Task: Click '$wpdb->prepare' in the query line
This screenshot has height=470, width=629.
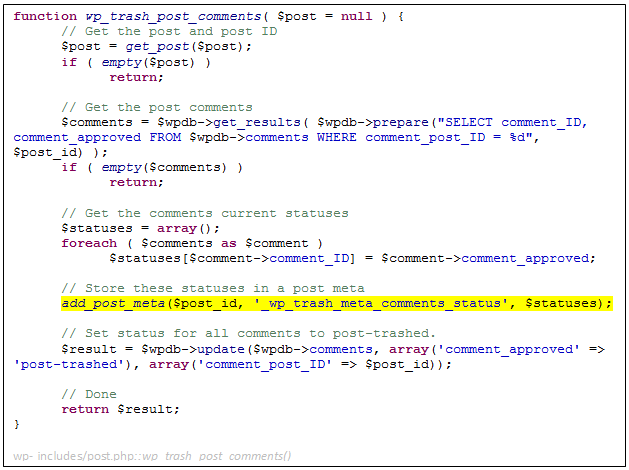Action: [373, 122]
